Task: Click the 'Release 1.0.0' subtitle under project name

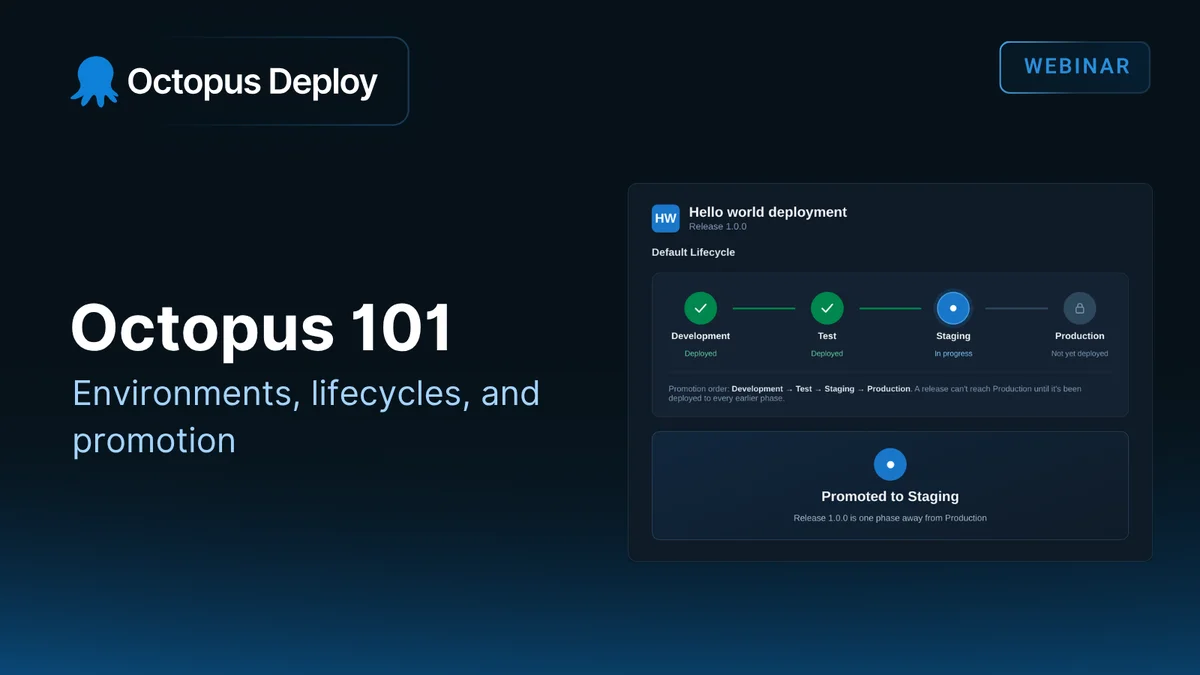Action: (x=718, y=227)
